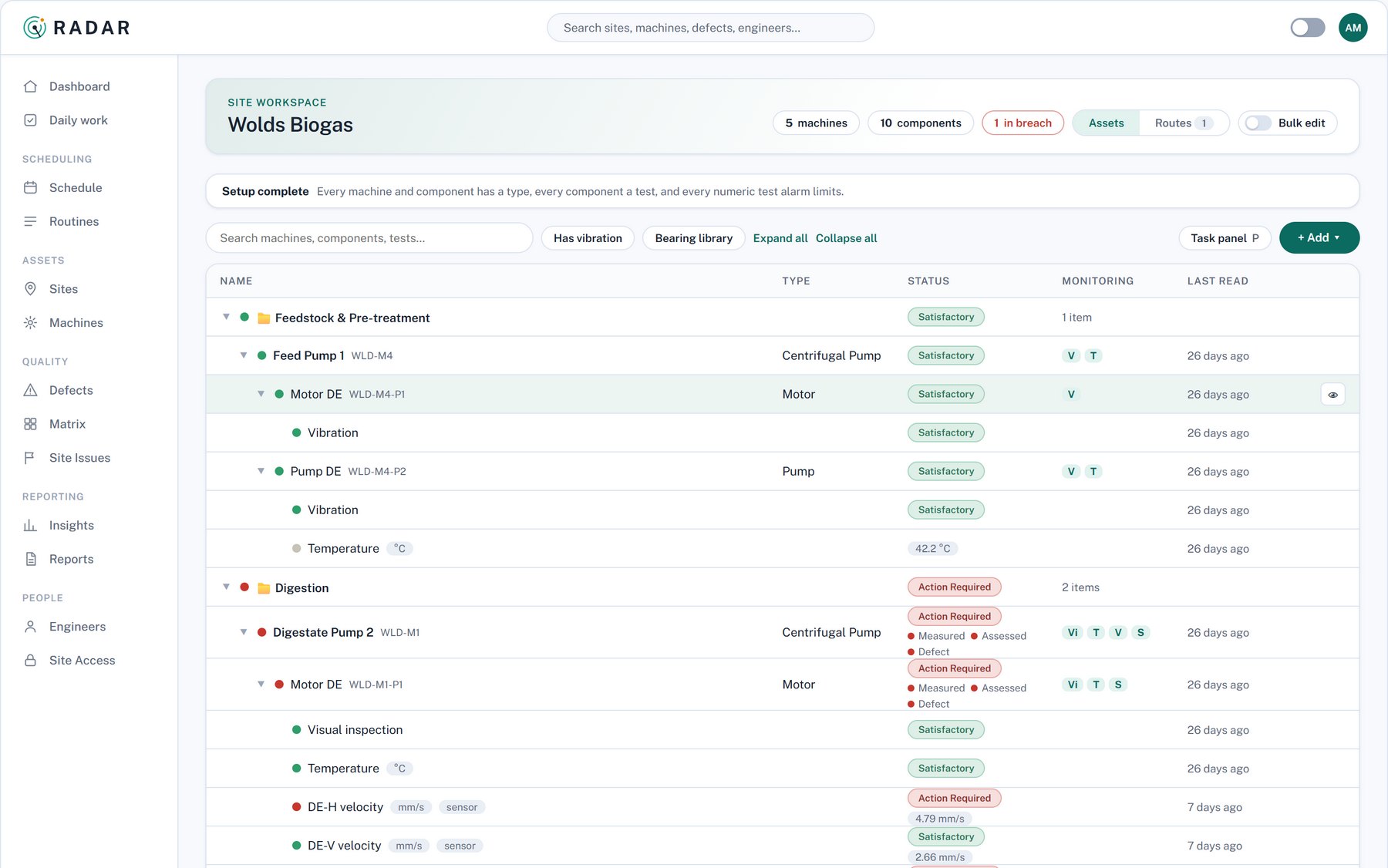Screen dimensions: 1388x868
Task: Open the Matrix grid icon
Action: click(30, 424)
